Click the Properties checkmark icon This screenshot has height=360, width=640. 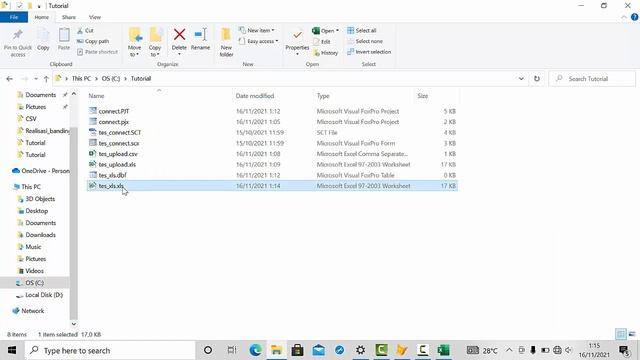click(x=297, y=35)
